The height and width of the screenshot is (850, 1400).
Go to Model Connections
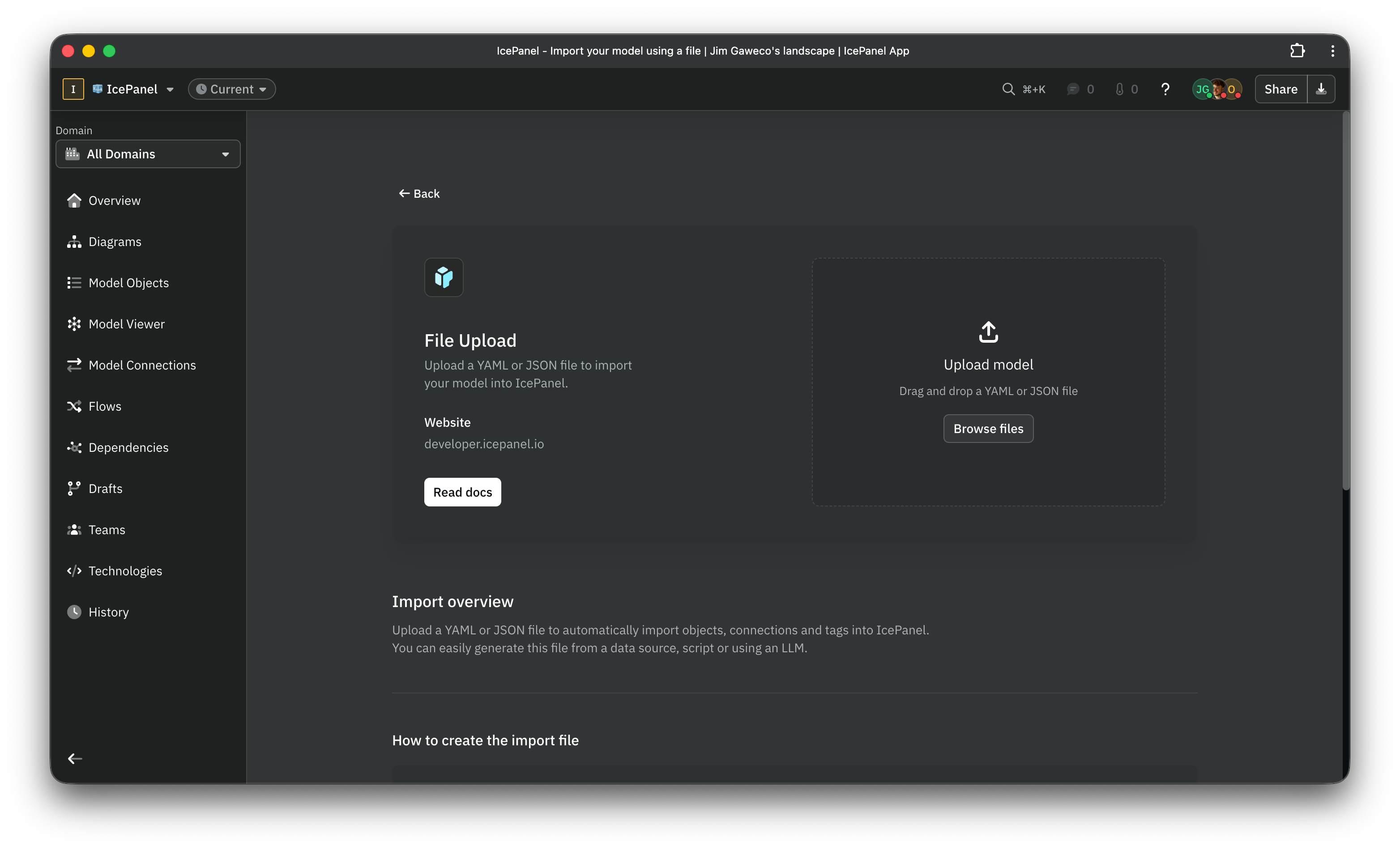[x=142, y=365]
